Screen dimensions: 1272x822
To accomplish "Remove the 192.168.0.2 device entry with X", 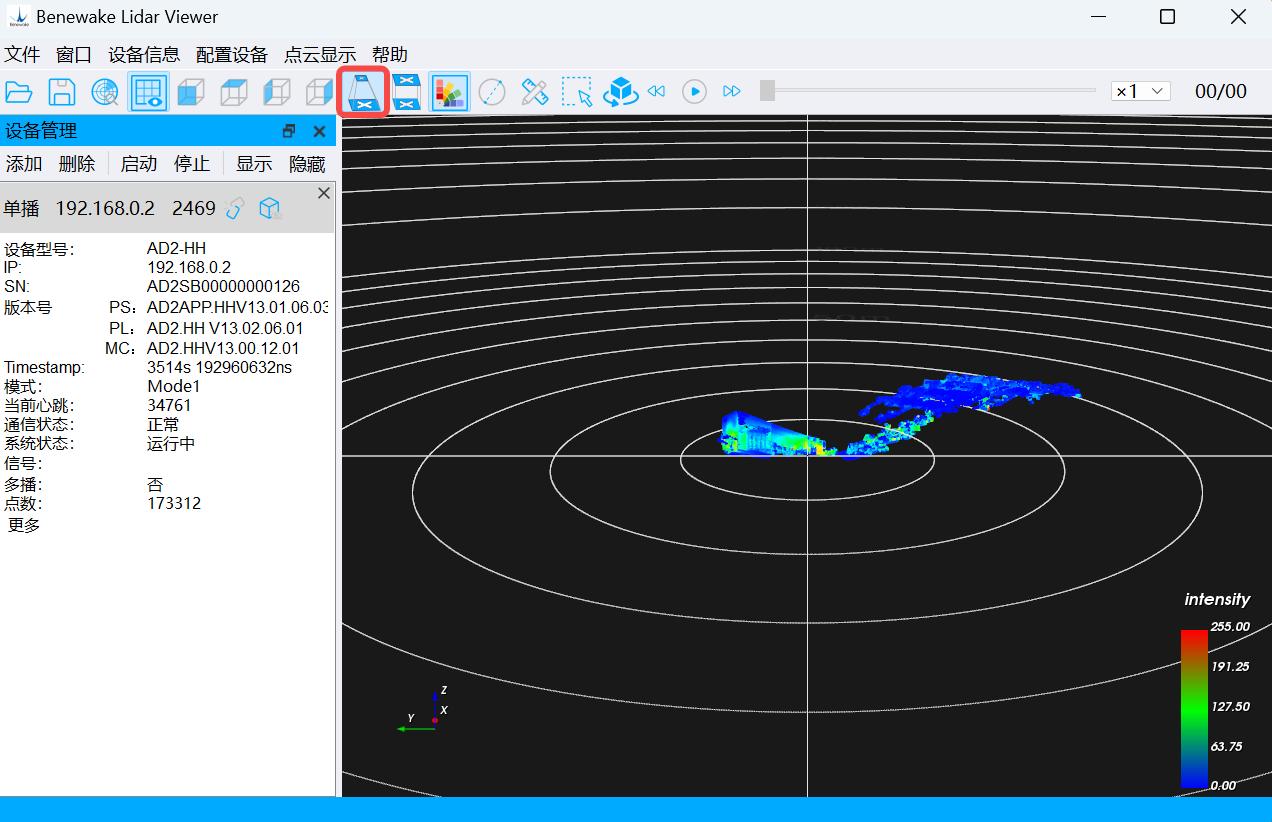I will coord(323,193).
